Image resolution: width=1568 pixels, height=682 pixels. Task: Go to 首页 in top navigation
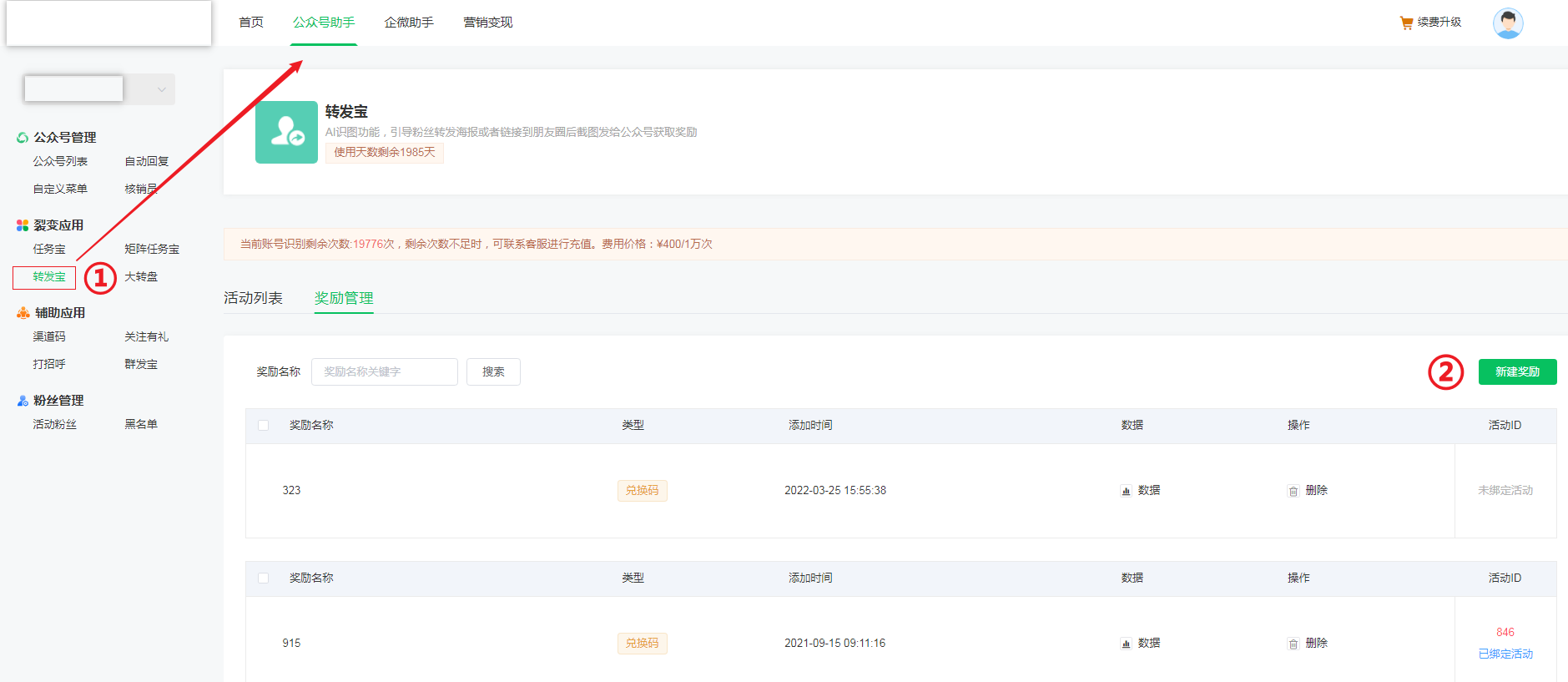click(251, 23)
